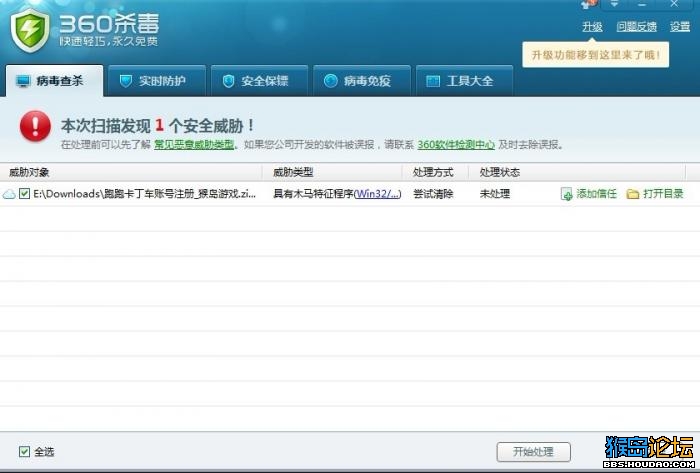The image size is (700, 473).
Task: Click the cloud icon on the threat row
Action: click(9, 194)
